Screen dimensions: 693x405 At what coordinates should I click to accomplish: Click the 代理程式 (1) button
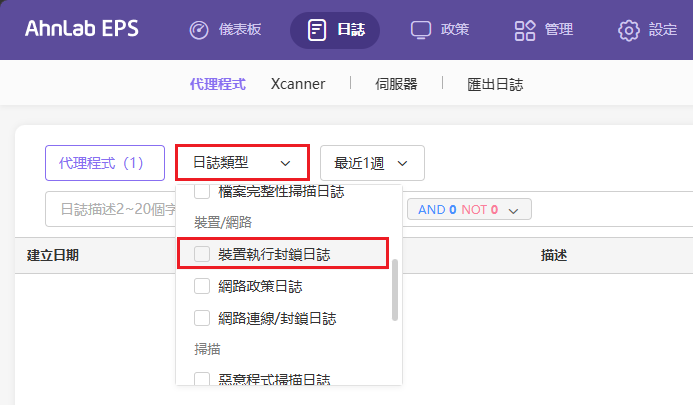pyautogui.click(x=105, y=163)
